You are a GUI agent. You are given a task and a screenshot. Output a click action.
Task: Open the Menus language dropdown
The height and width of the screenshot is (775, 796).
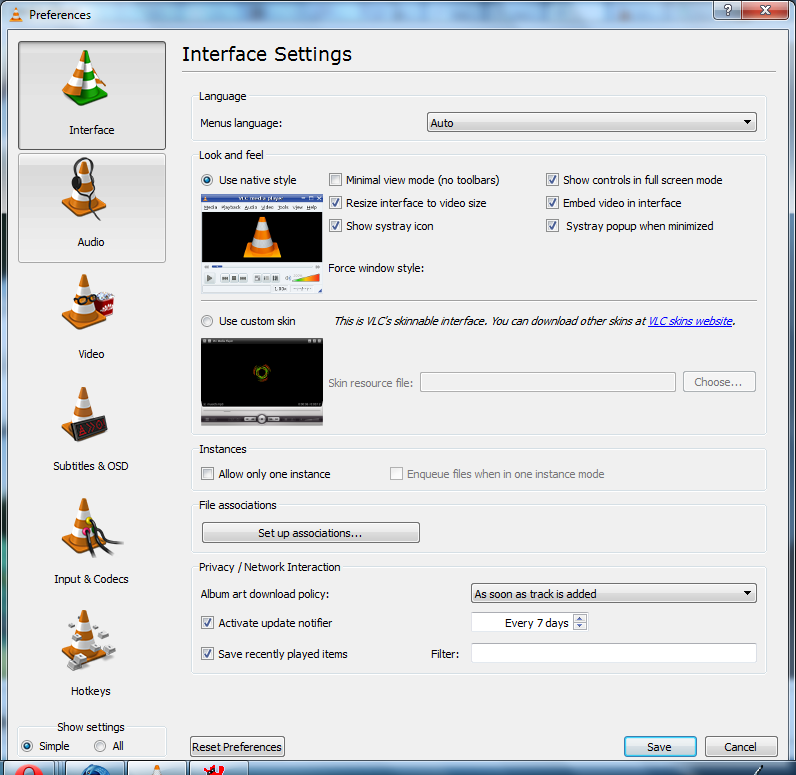tap(591, 123)
